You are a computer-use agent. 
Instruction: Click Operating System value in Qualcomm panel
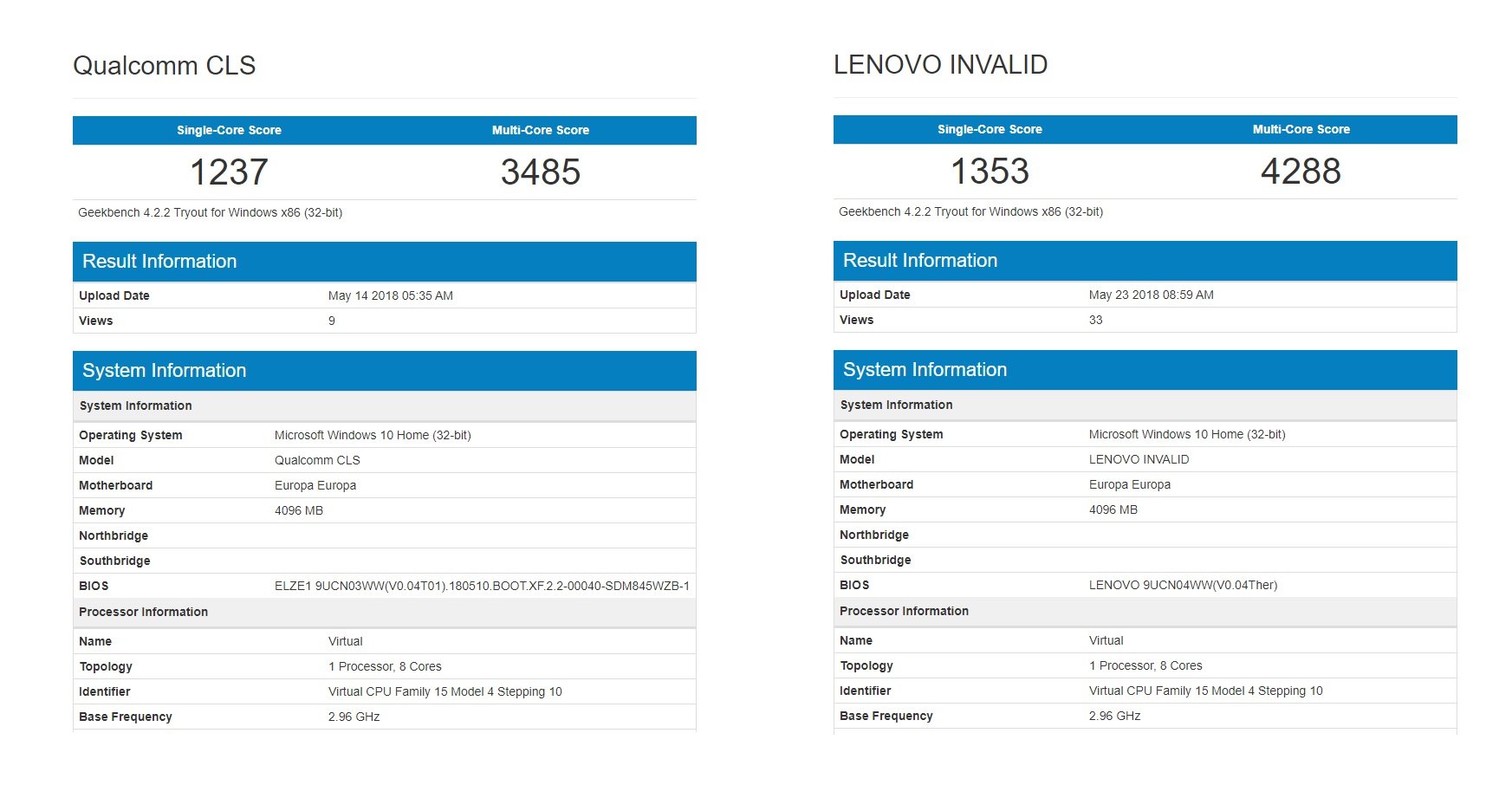373,435
